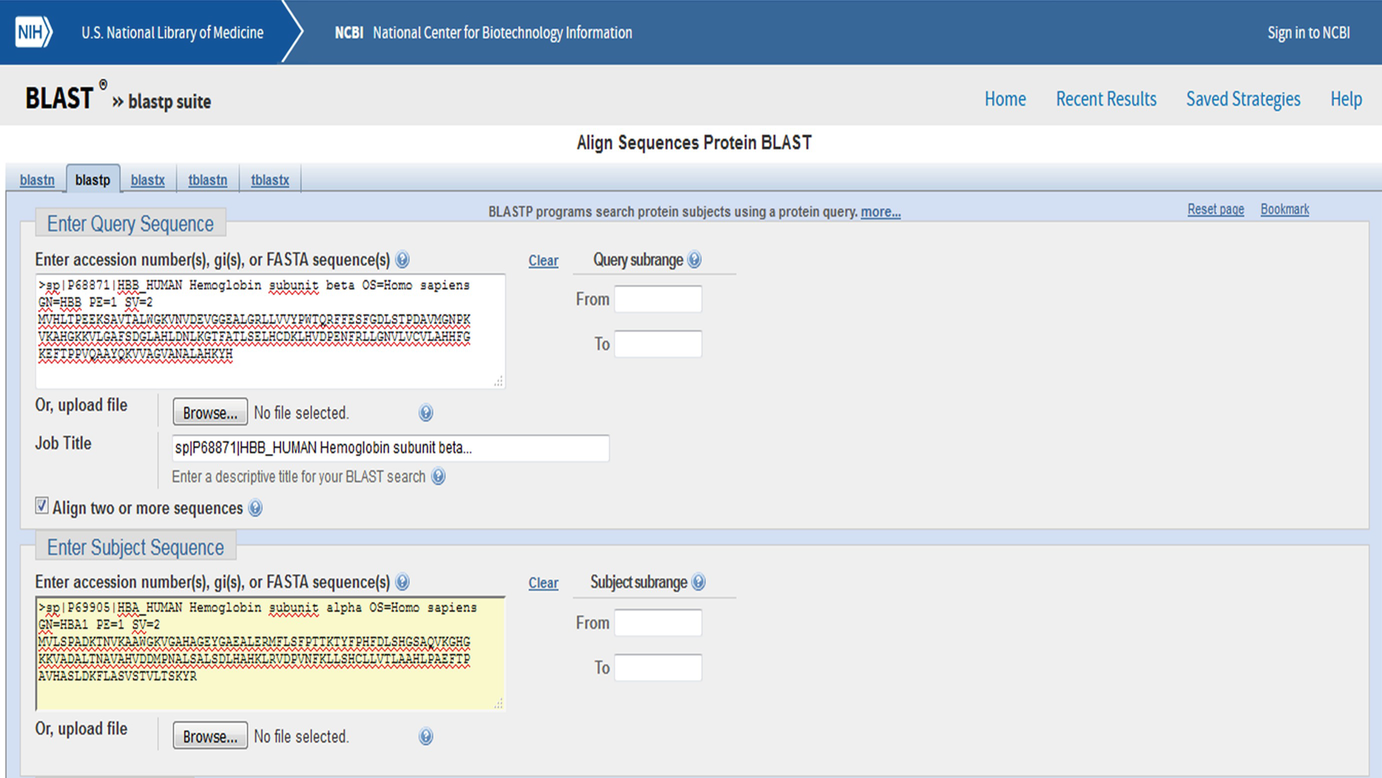
Task: Clear the query sequence field
Action: (x=543, y=261)
